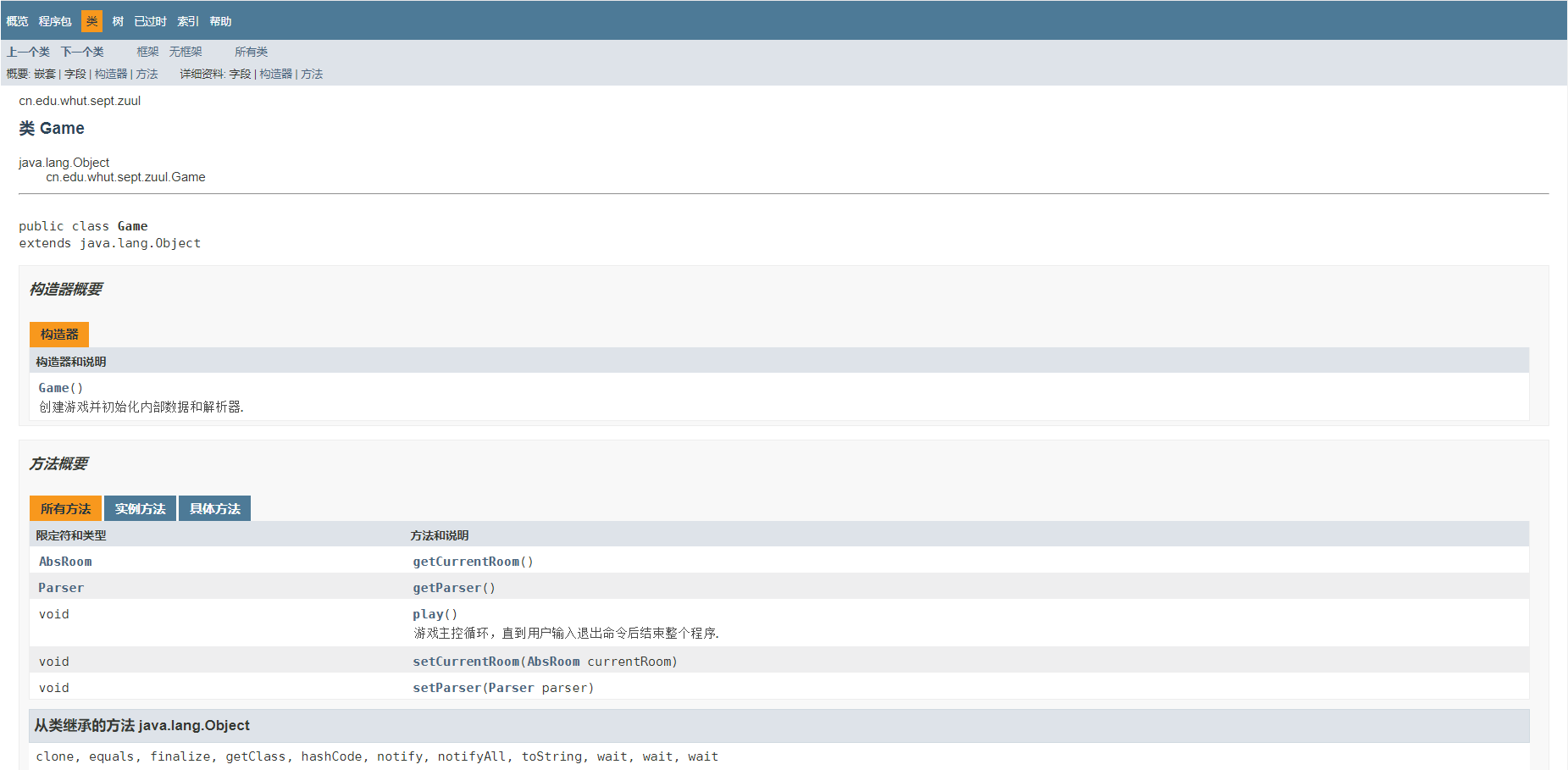Go to 上一个类 previous class

coord(28,52)
